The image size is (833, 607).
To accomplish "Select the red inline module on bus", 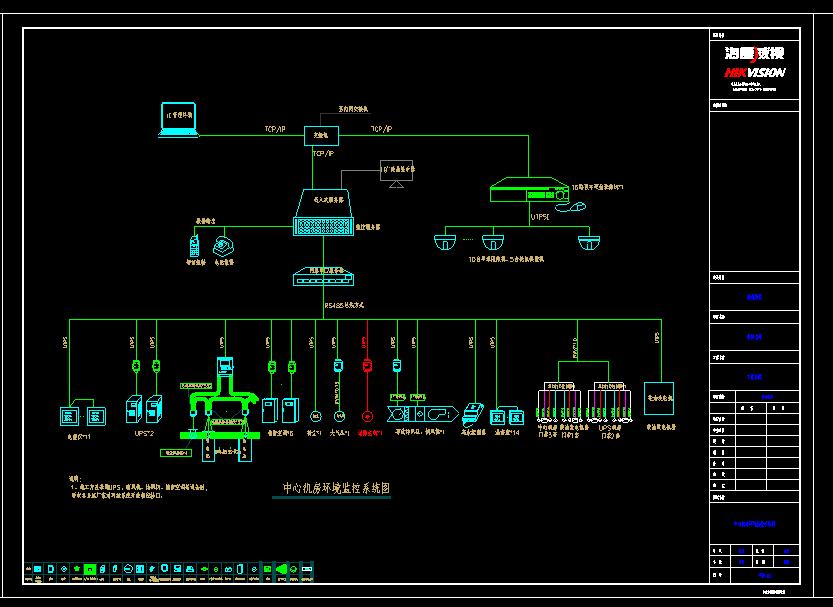I will 366,366.
